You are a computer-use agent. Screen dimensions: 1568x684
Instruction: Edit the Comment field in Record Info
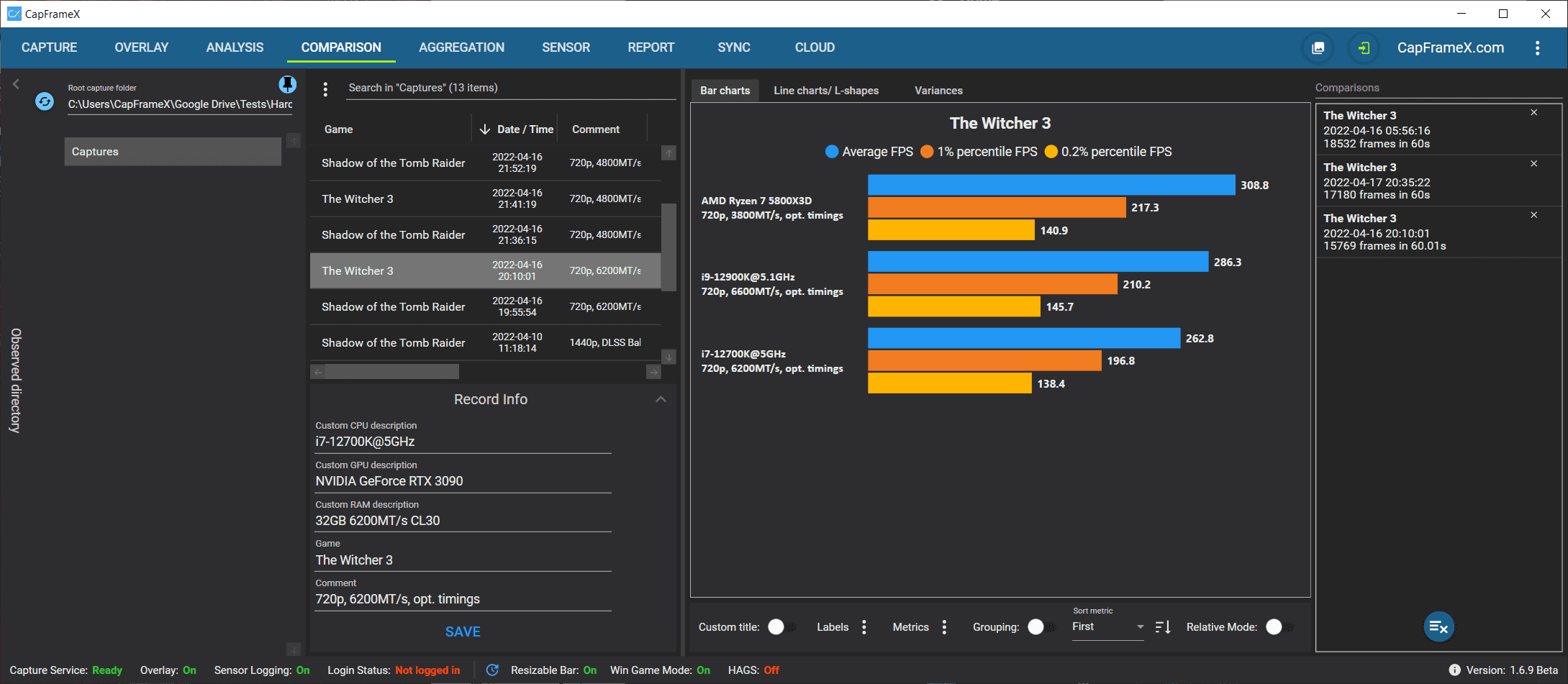click(x=463, y=599)
